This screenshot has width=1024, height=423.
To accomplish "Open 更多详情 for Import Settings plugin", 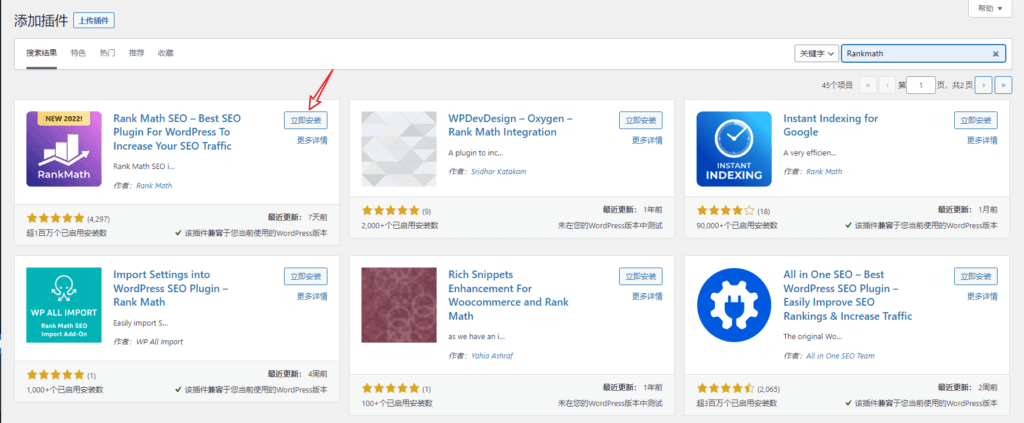I will point(312,296).
